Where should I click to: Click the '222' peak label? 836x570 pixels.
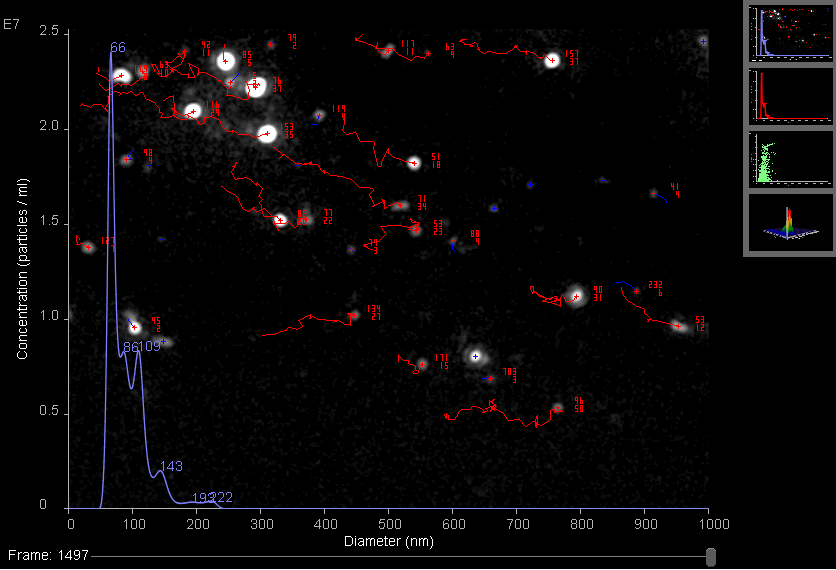click(x=222, y=497)
